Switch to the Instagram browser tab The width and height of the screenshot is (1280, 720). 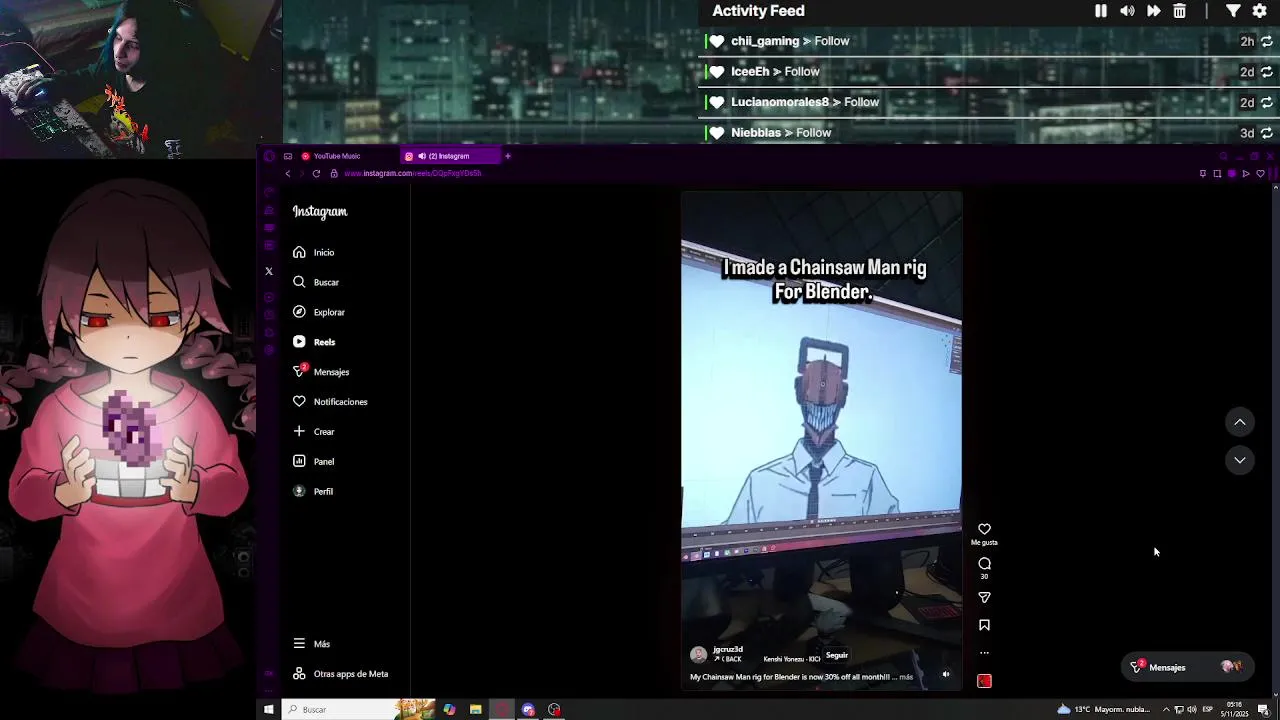point(448,156)
